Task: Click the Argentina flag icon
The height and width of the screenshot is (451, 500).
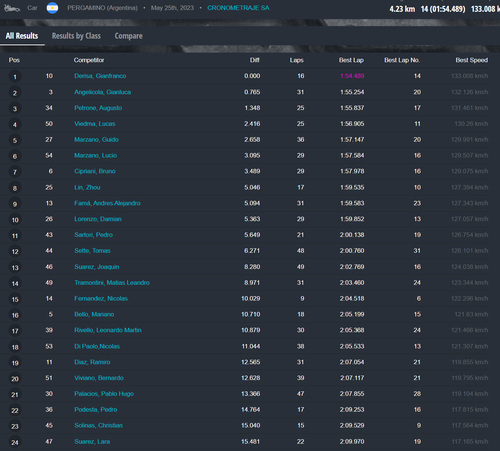Action: [x=52, y=8]
